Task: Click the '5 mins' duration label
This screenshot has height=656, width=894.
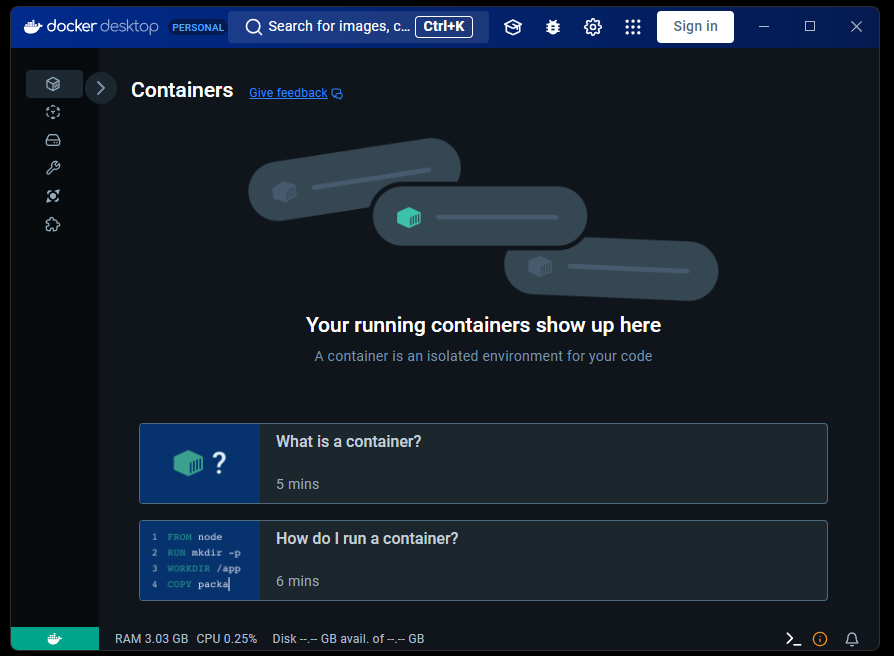Action: [298, 484]
